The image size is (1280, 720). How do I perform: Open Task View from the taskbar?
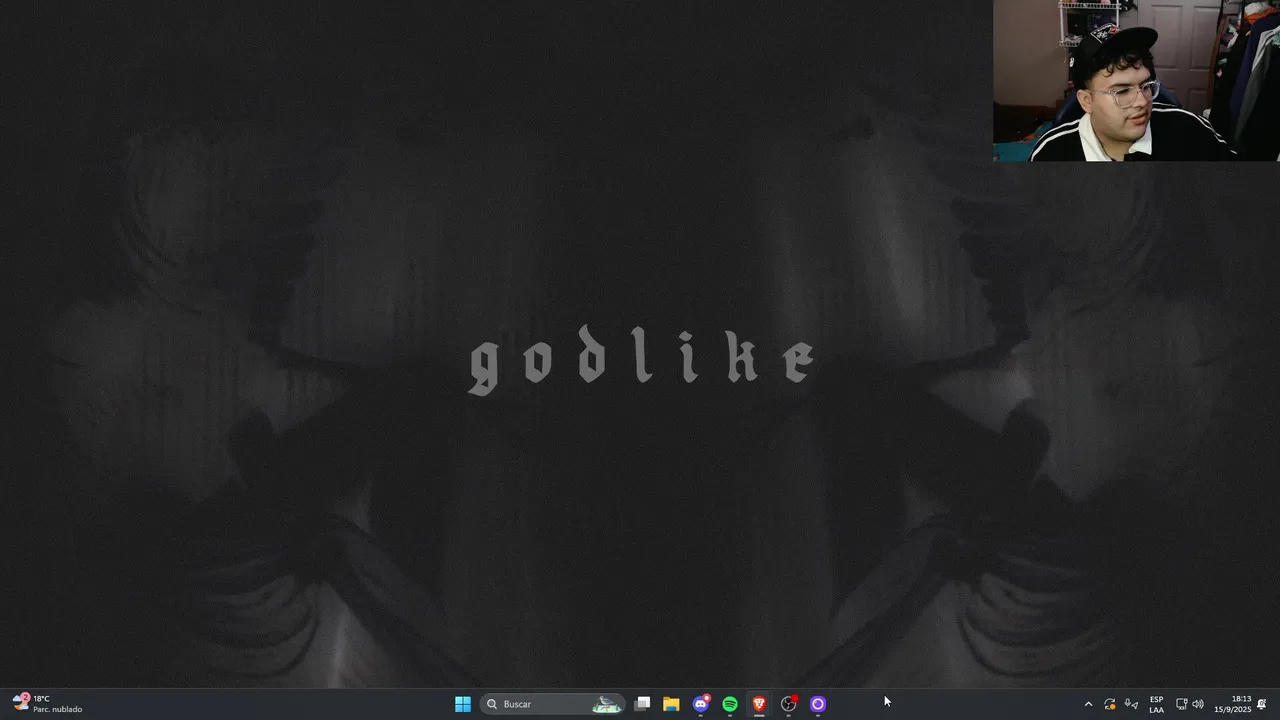tap(643, 704)
